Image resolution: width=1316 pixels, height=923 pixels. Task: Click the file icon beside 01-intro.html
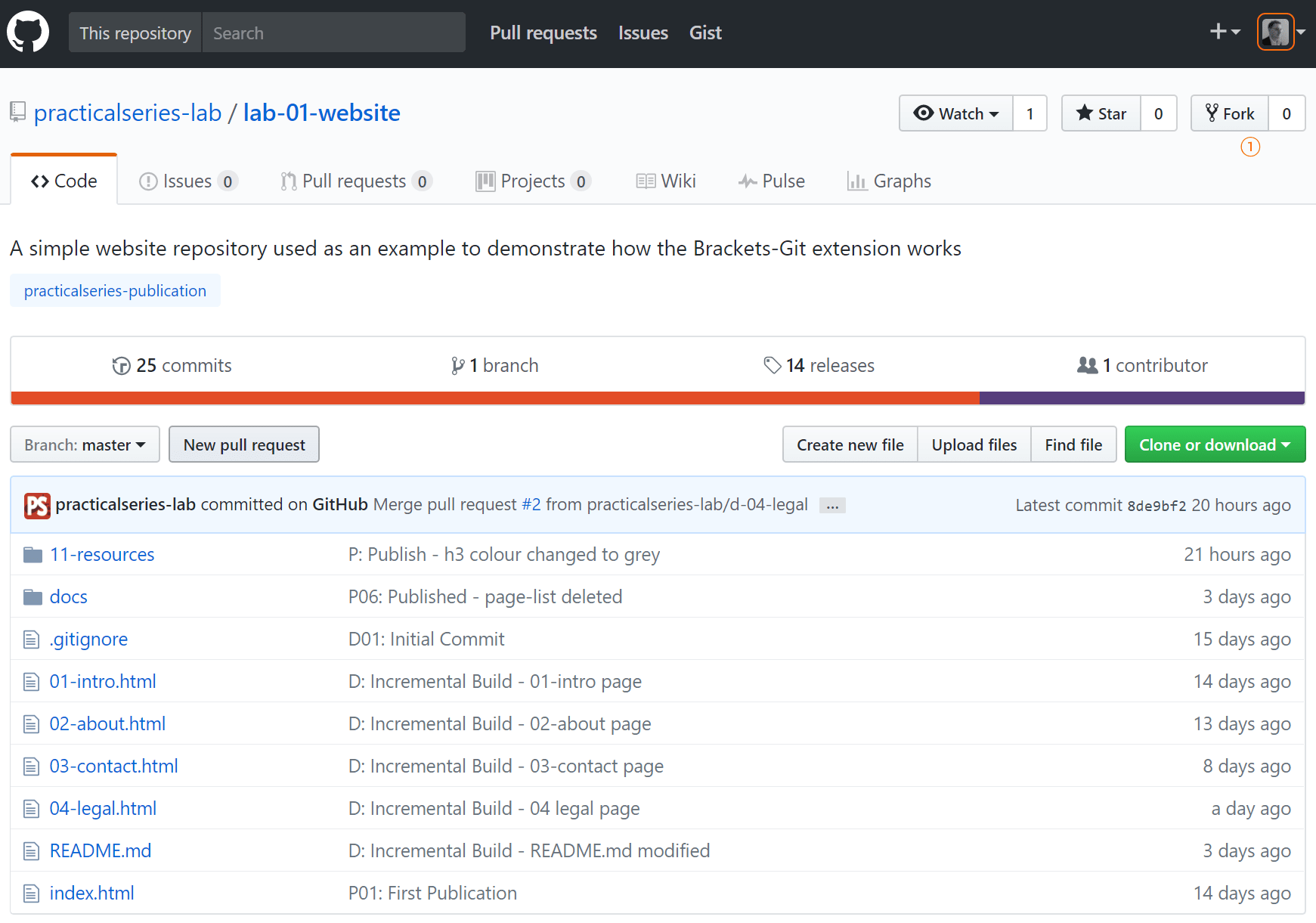coord(31,682)
